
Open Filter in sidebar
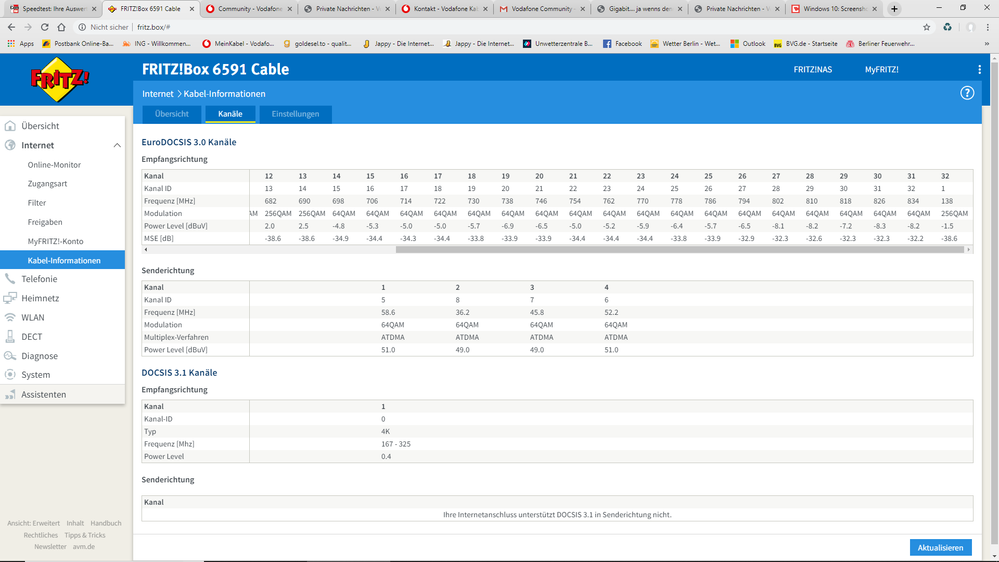(x=37, y=203)
